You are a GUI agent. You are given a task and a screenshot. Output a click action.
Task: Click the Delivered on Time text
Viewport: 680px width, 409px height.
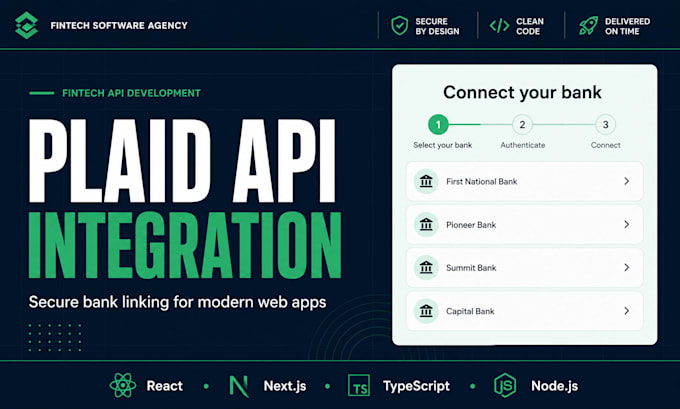coord(627,26)
